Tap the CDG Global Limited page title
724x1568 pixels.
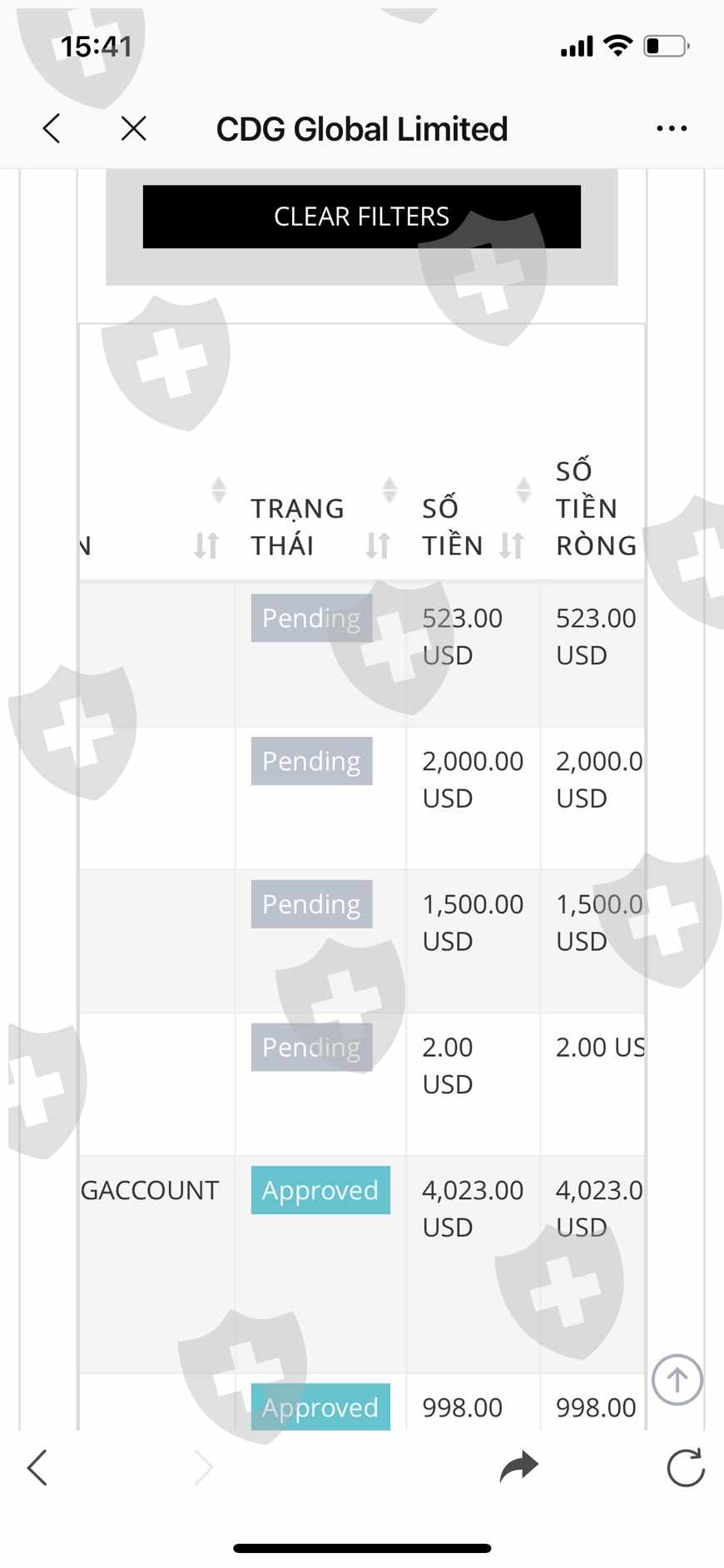tap(361, 129)
